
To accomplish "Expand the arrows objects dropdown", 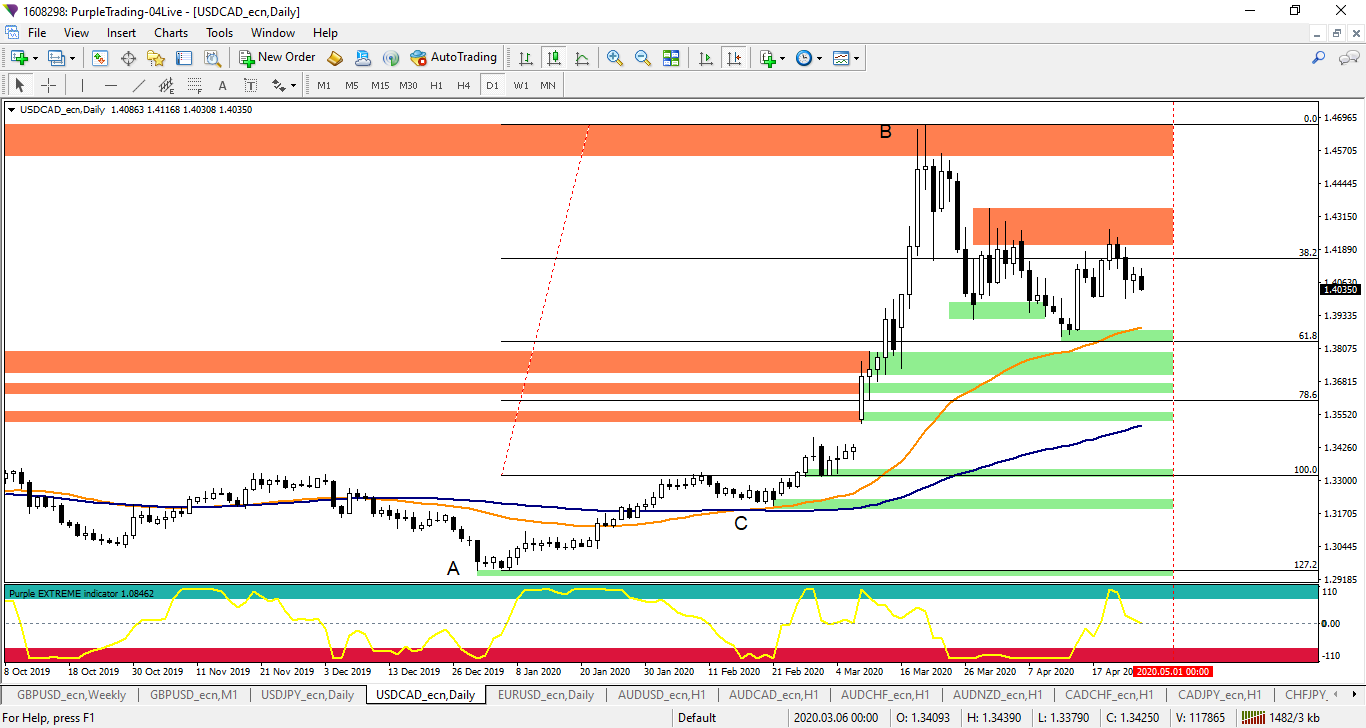I will (295, 85).
